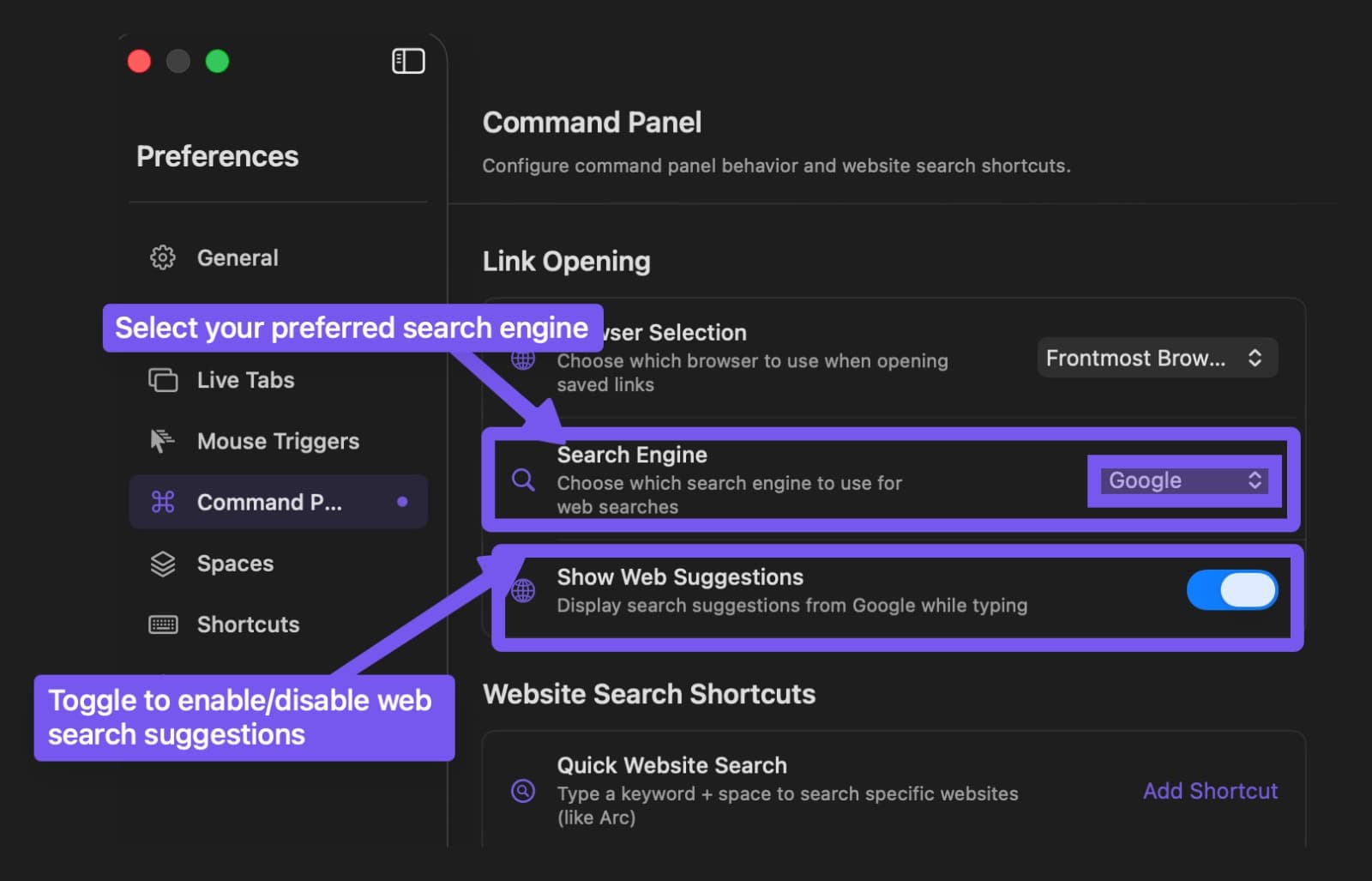Screen dimensions: 1372x881
Task: Open the General preferences tab
Action: (238, 257)
